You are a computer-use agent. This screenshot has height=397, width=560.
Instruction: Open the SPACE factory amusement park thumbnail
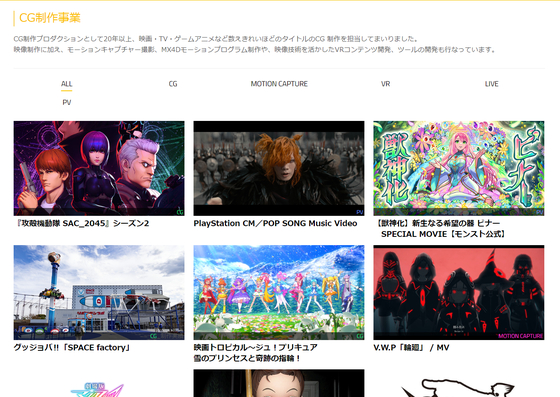click(99, 292)
